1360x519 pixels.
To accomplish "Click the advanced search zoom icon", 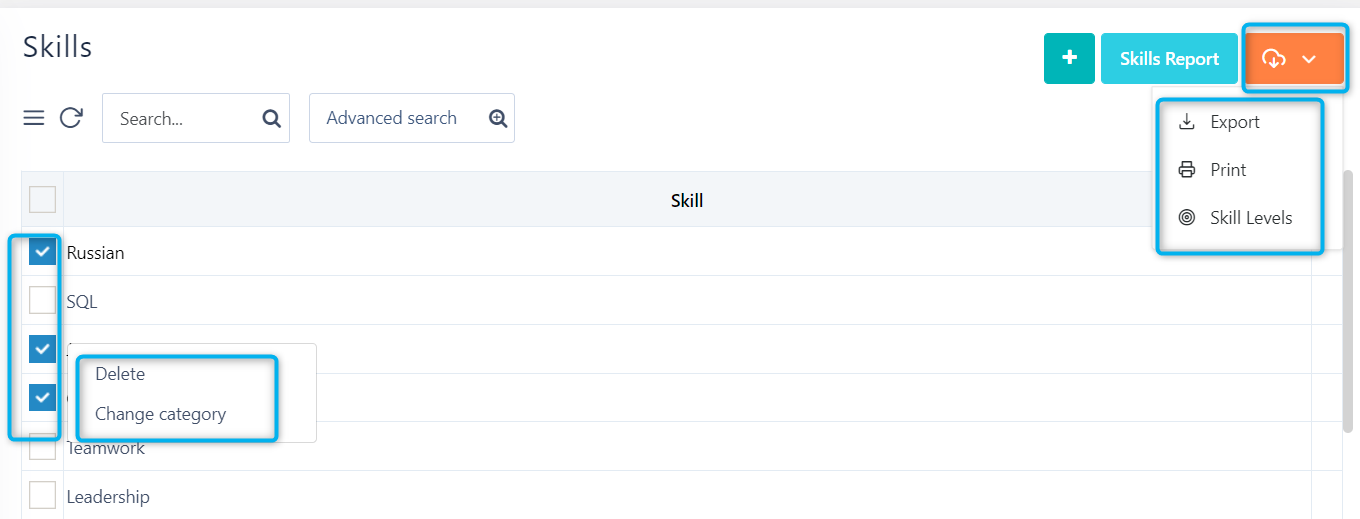I will [x=498, y=118].
